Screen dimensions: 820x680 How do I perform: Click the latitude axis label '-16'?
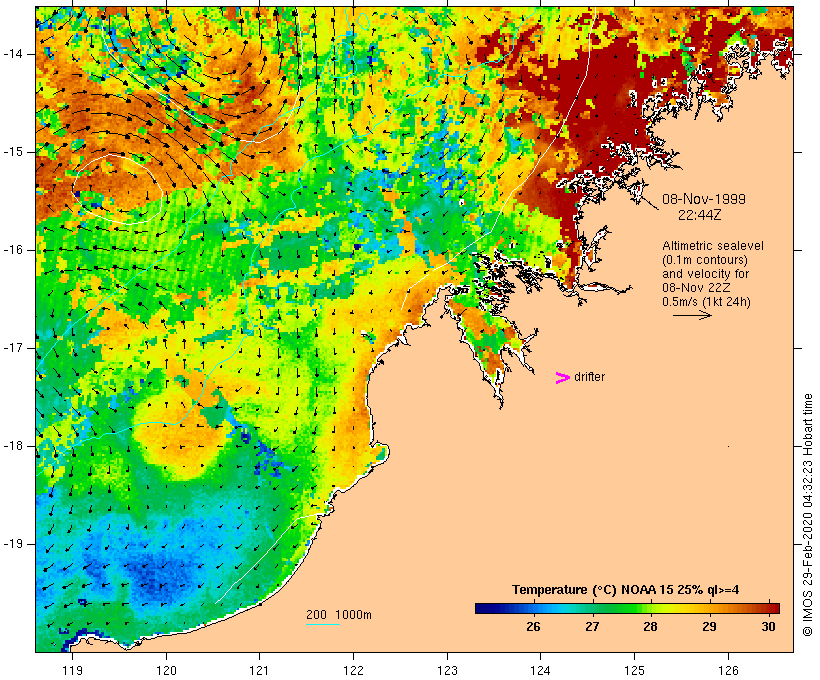tap(13, 250)
